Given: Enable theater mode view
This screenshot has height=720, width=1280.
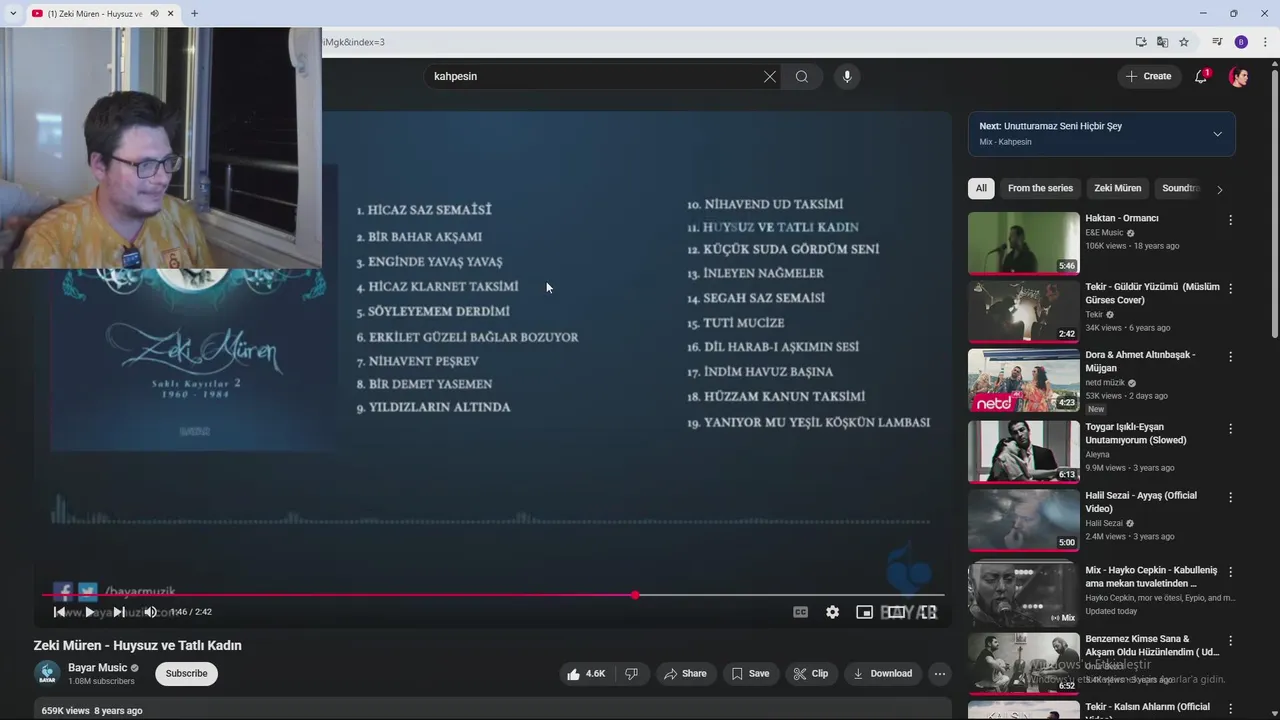Looking at the screenshot, I should 896,612.
